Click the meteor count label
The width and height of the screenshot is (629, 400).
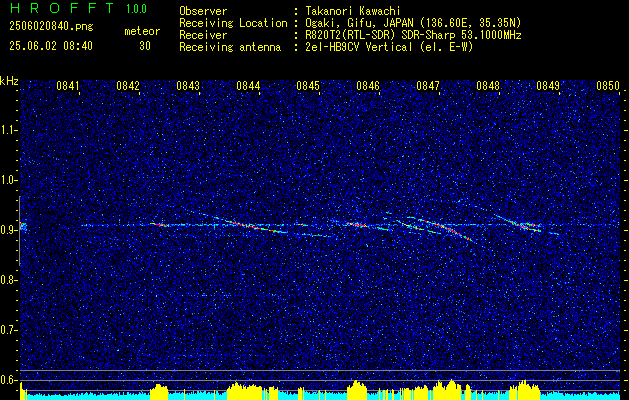(x=142, y=31)
